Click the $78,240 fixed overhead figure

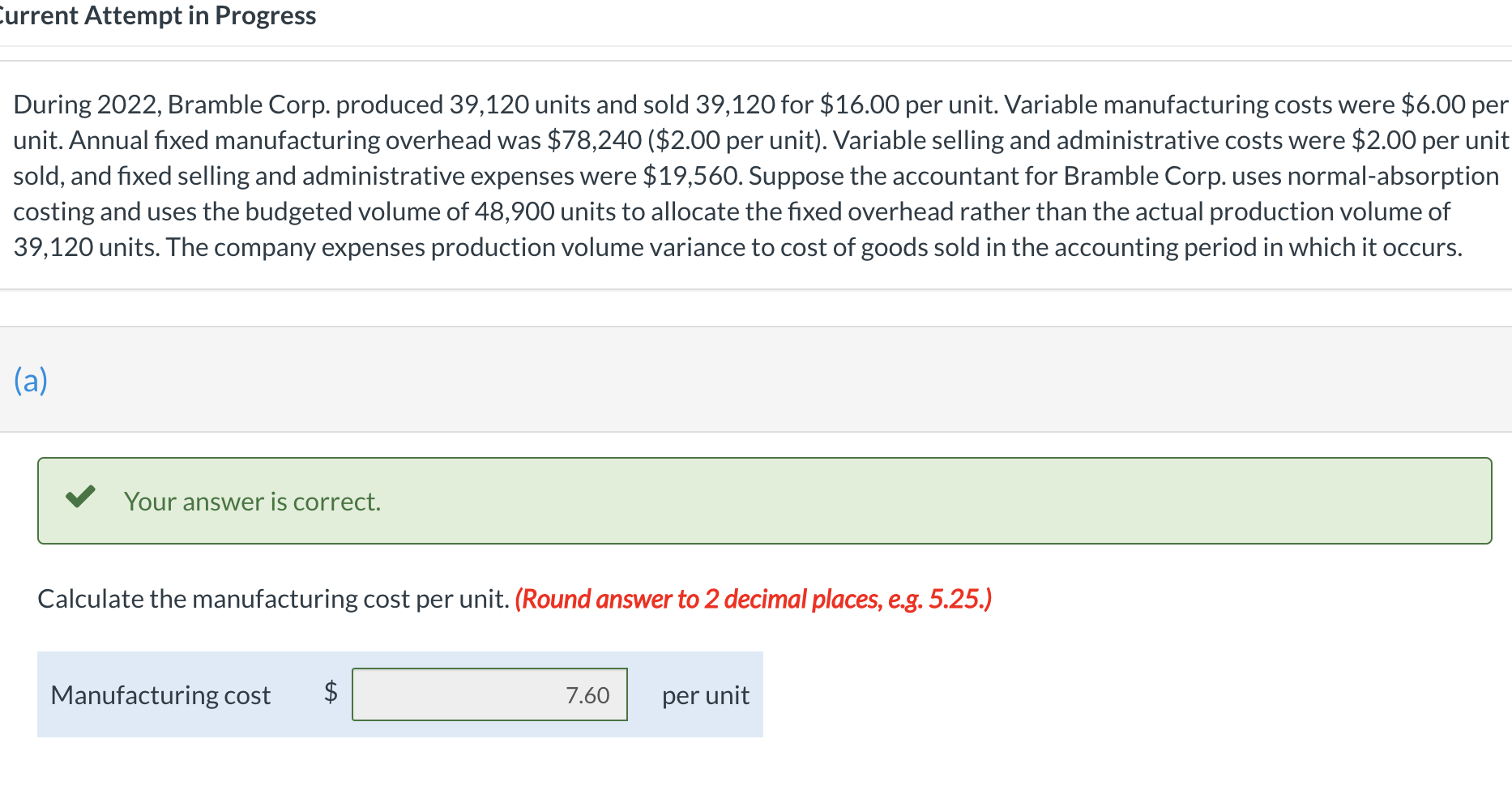point(595,140)
